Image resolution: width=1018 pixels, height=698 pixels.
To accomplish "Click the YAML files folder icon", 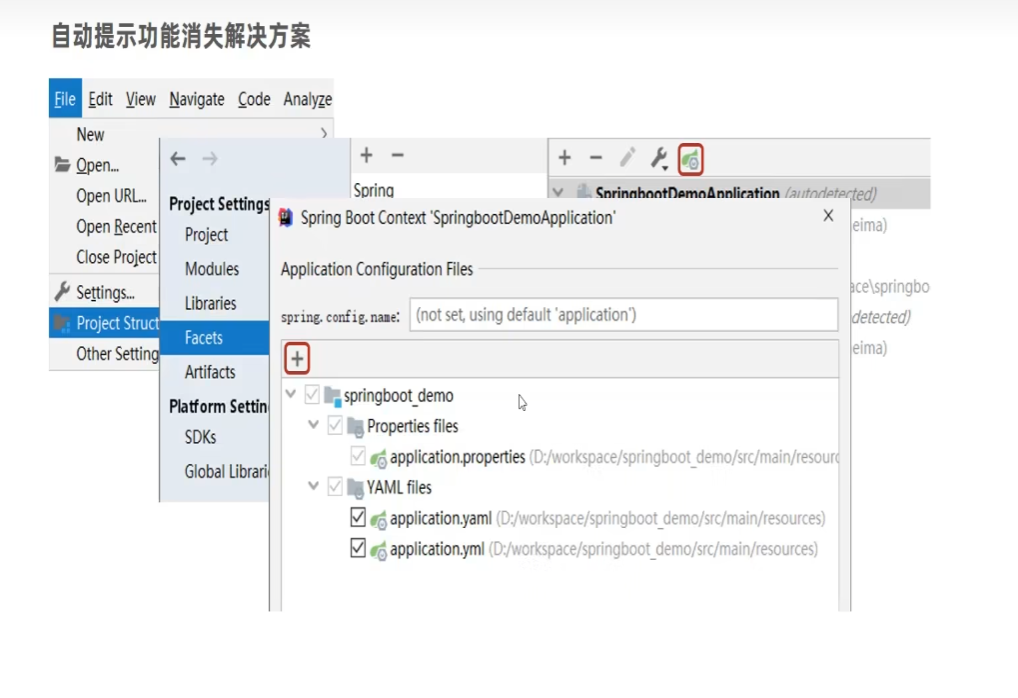I will point(356,488).
